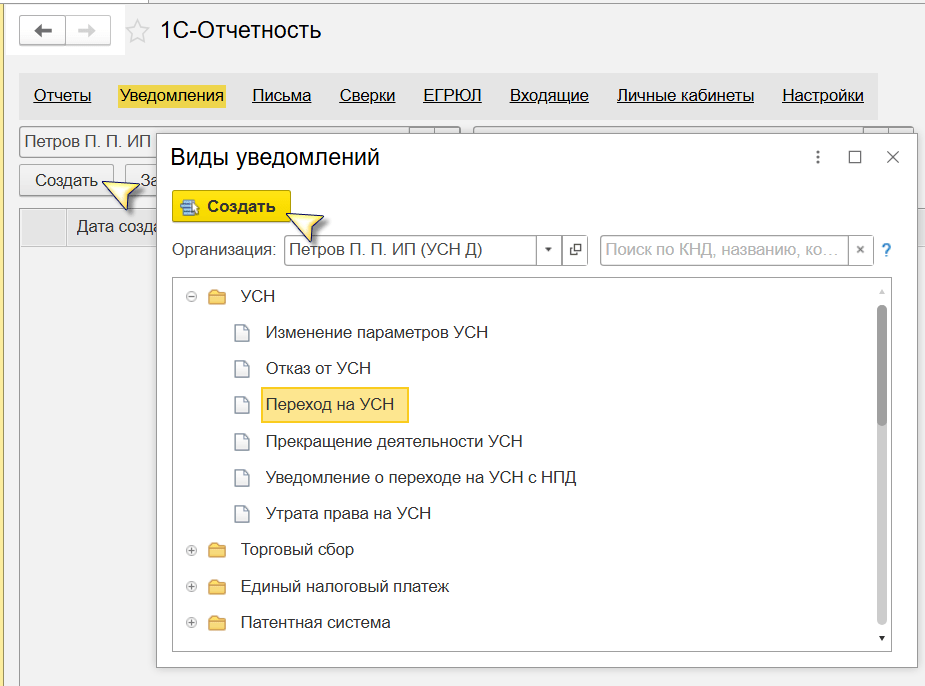Image resolution: width=925 pixels, height=686 pixels.
Task: Switch to the Сверки tab
Action: tap(367, 96)
